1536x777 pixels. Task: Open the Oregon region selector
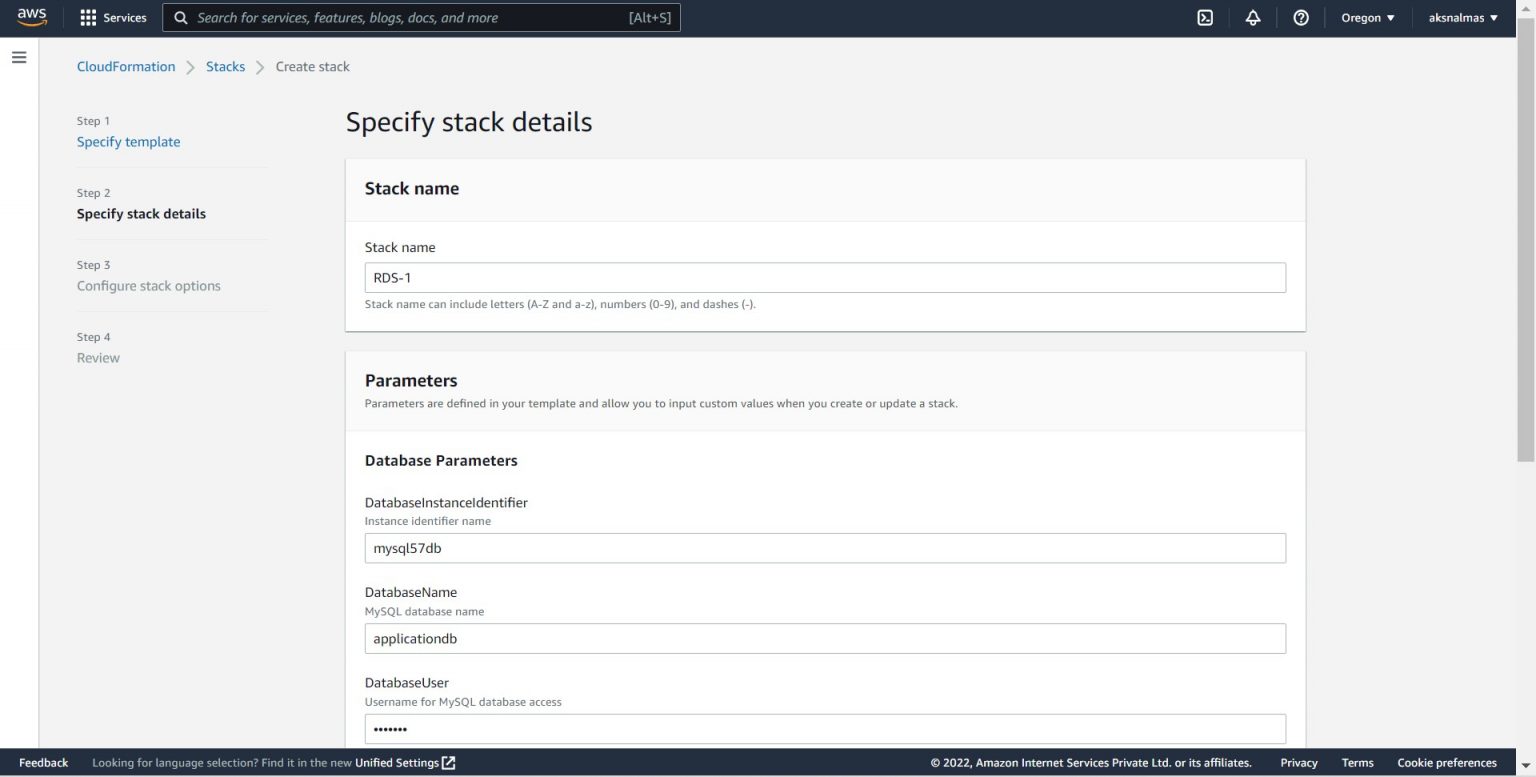[1366, 17]
